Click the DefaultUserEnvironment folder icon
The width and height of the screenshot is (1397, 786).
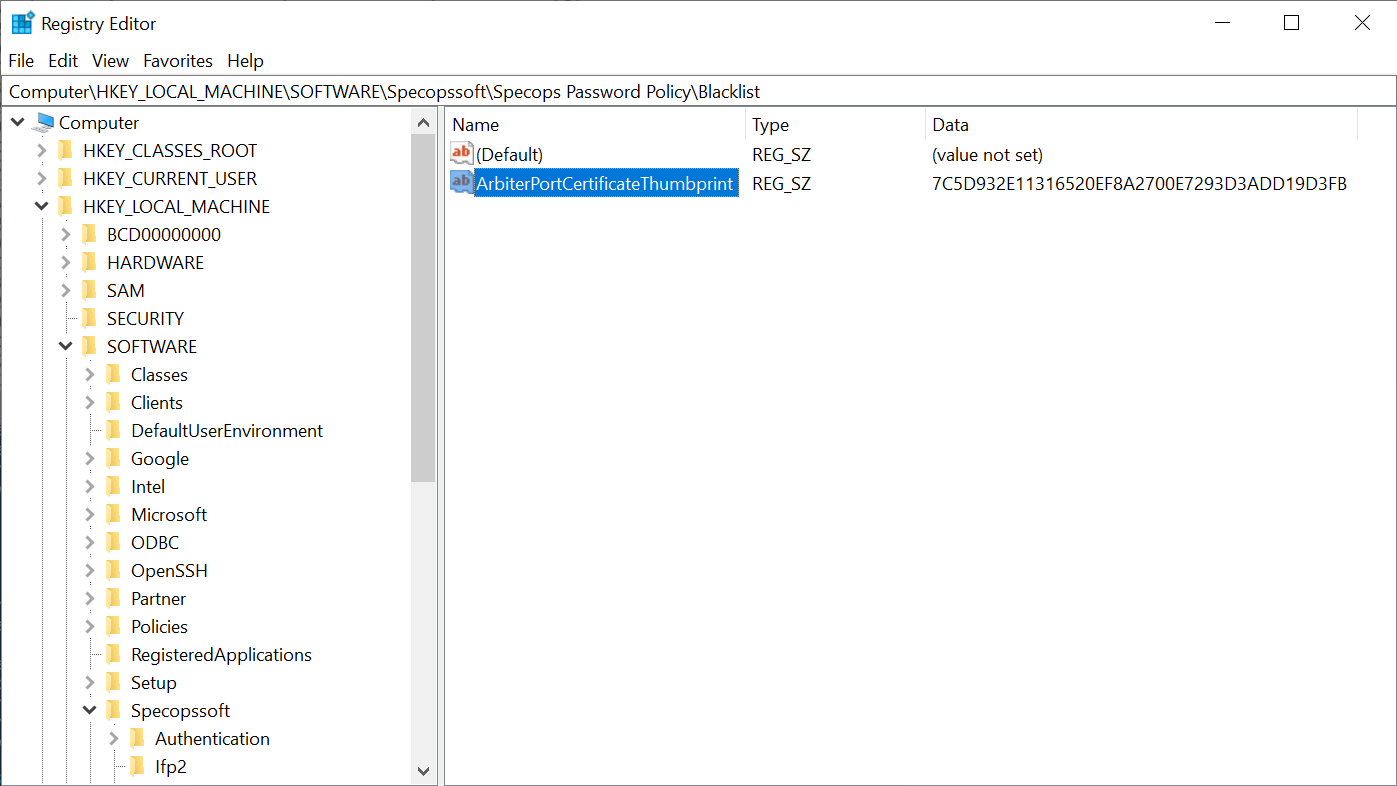click(x=114, y=431)
